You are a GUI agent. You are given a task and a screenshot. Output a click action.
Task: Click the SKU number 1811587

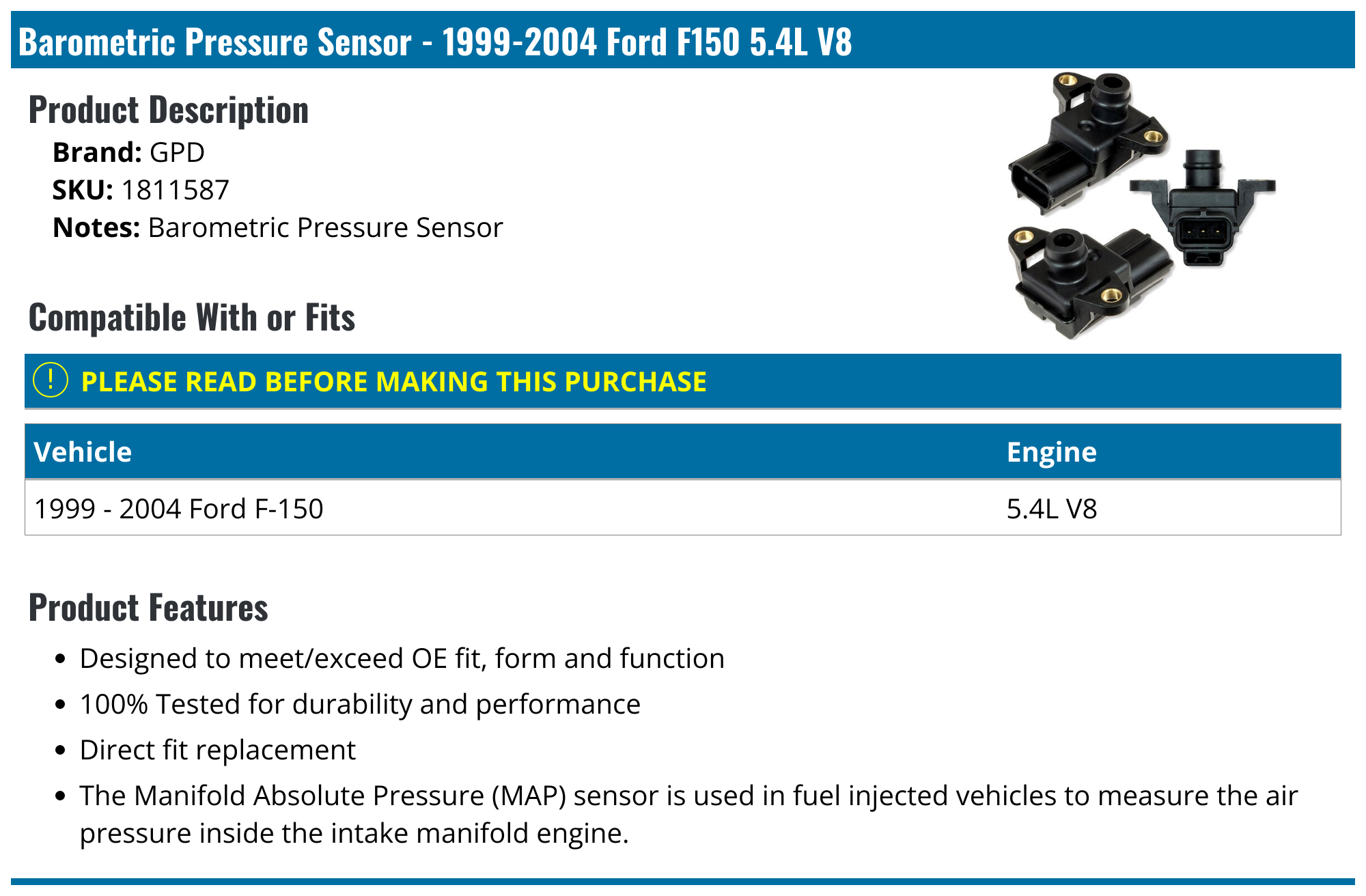[175, 190]
